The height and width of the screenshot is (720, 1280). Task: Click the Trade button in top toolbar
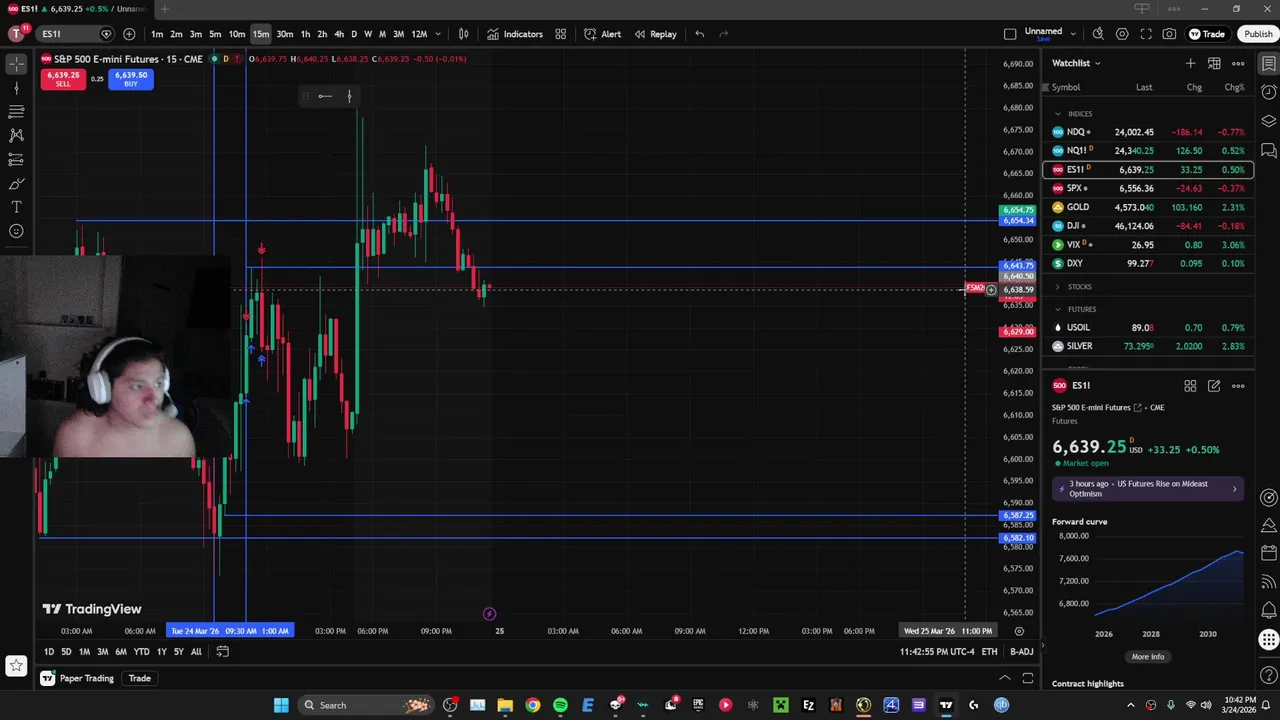(1207, 34)
